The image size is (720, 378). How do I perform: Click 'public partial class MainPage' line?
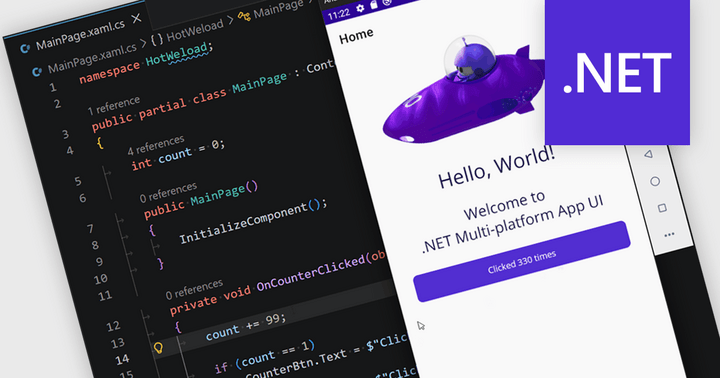(x=190, y=102)
